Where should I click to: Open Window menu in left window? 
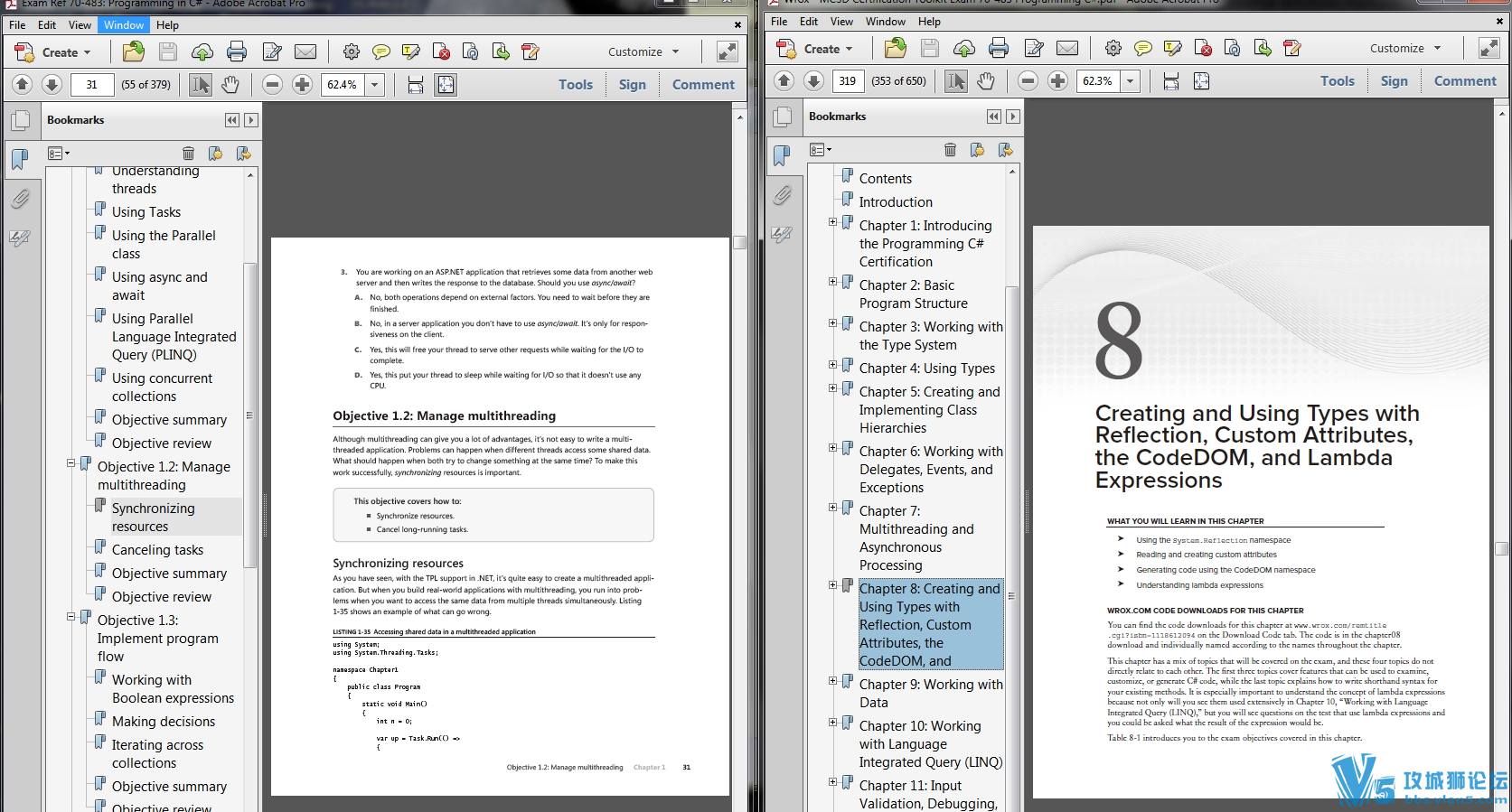point(124,24)
